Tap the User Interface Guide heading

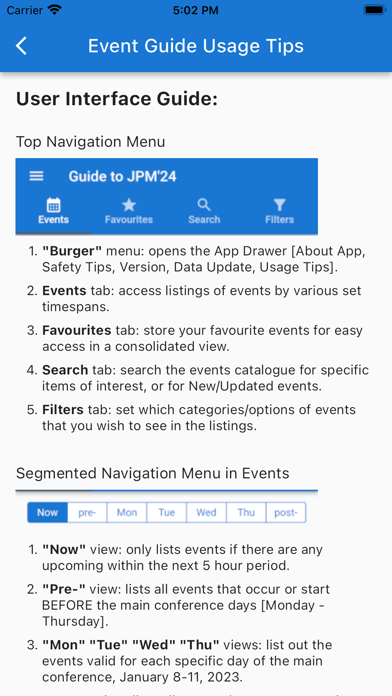pos(117,99)
